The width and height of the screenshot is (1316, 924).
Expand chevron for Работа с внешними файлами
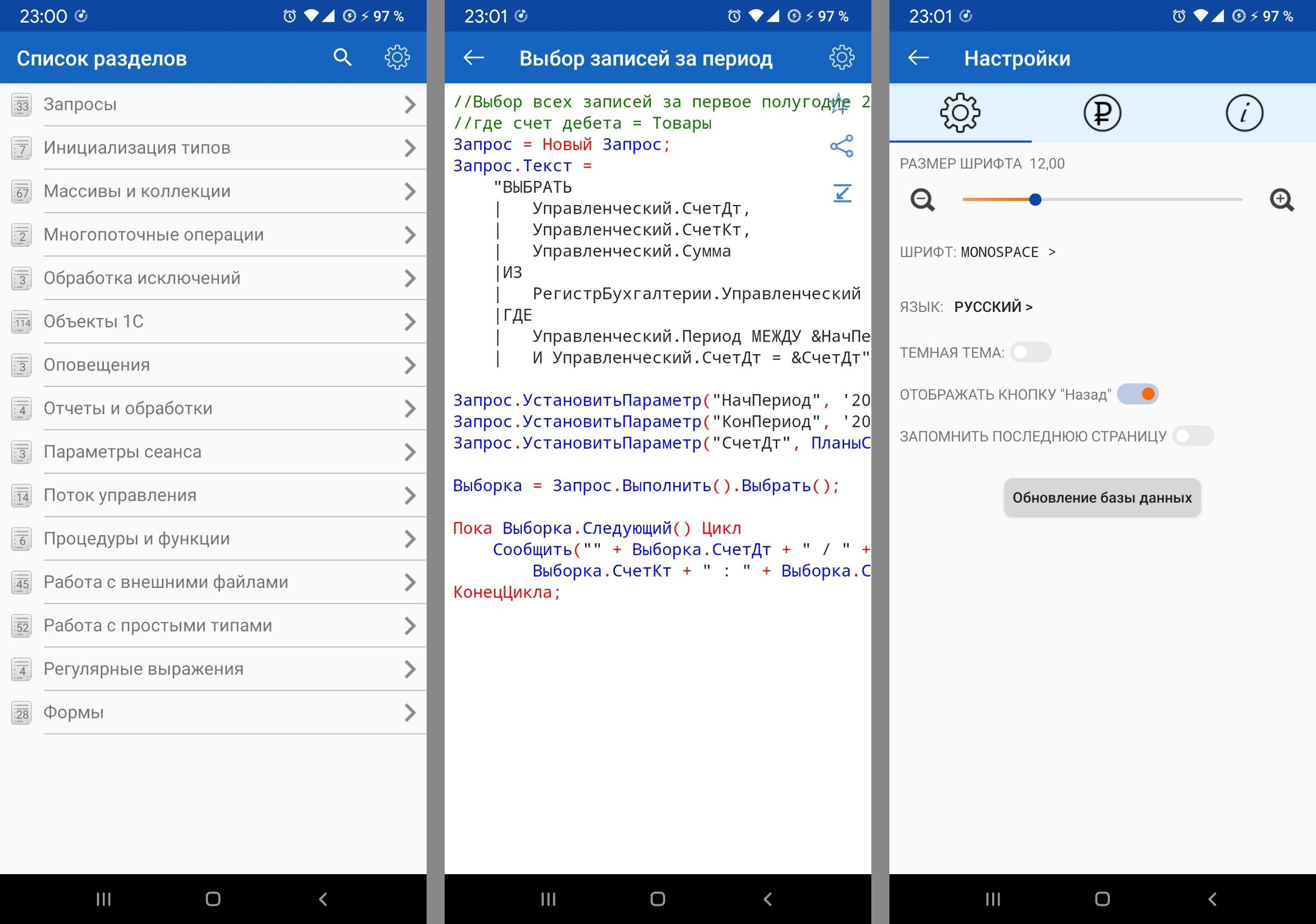410,583
